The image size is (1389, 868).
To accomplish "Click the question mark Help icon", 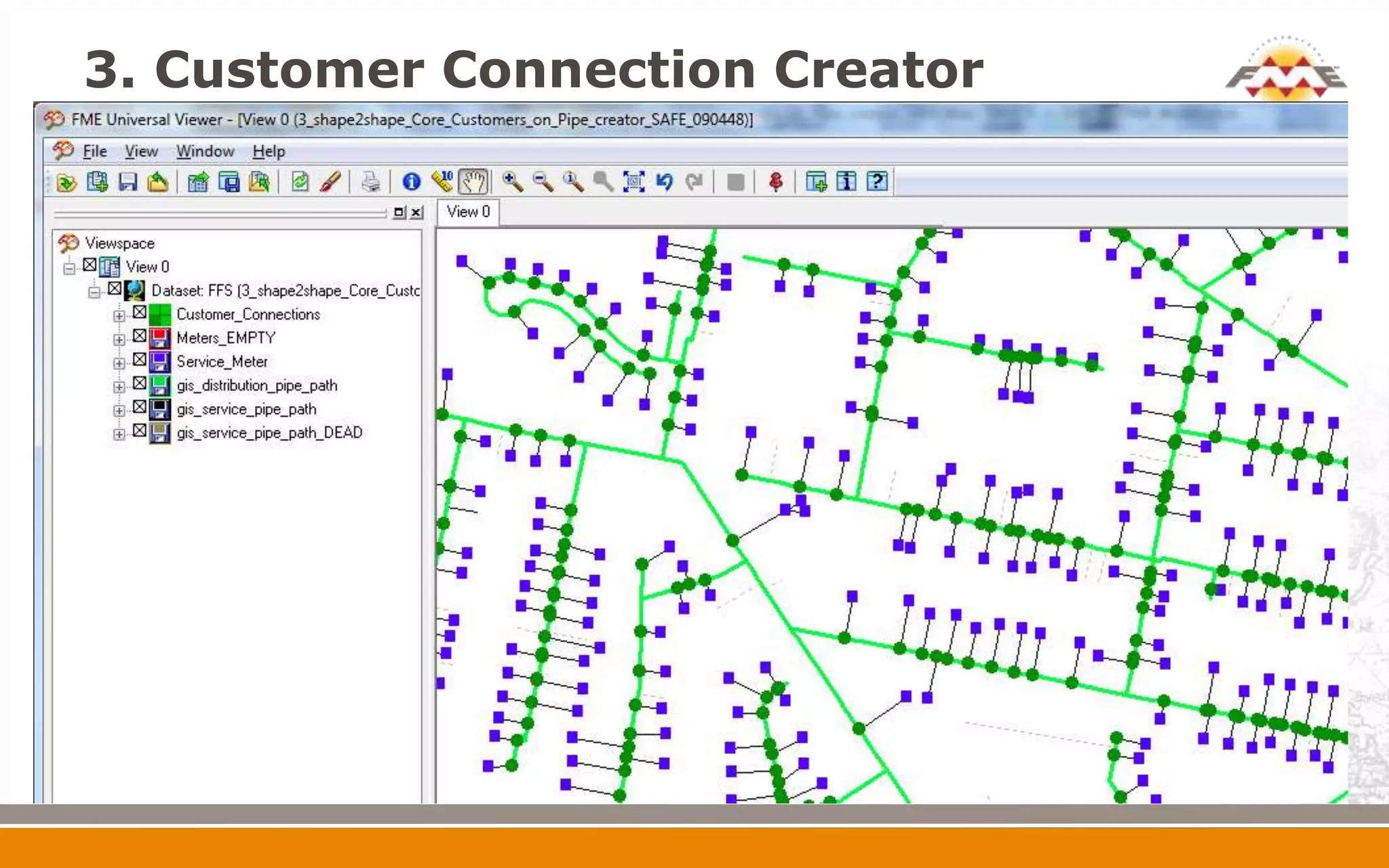I will point(877,182).
